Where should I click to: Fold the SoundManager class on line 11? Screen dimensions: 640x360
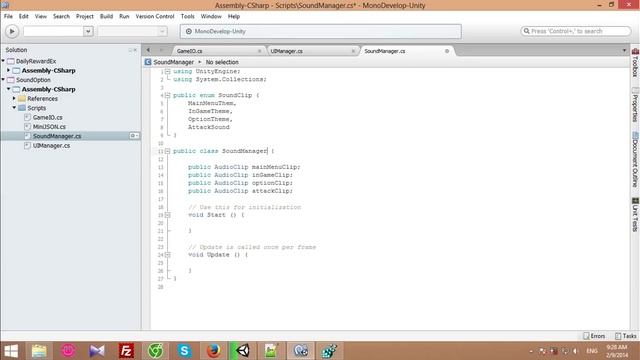click(x=167, y=151)
